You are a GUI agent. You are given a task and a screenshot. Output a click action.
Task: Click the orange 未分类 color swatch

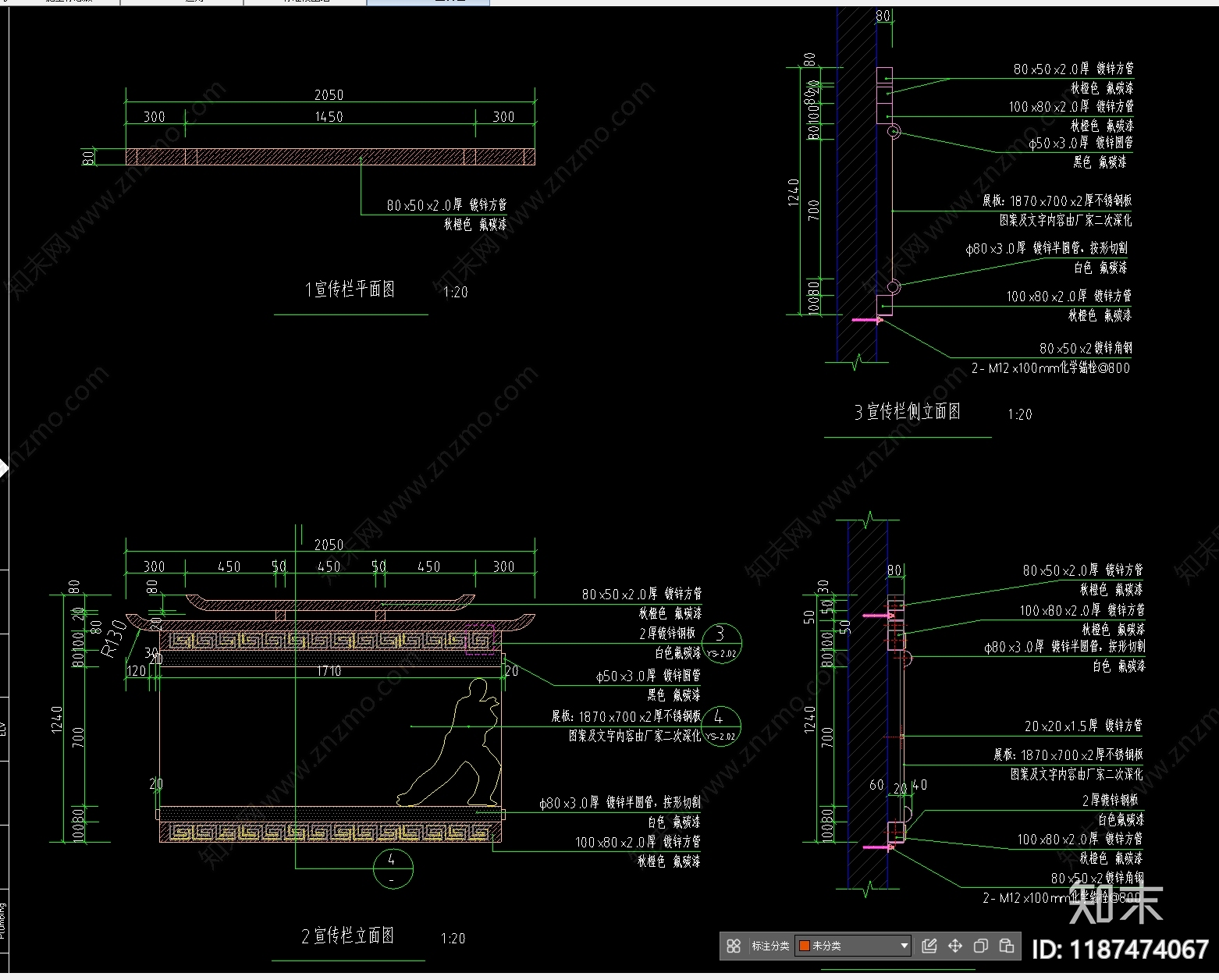coord(805,946)
